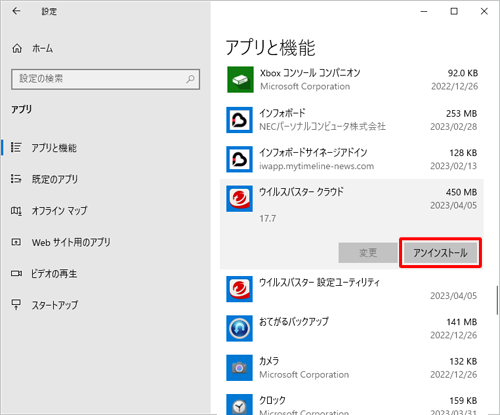Click the ウイルスバスター クラウド name text
Screen dimensions: 500x415
pyautogui.click(x=301, y=192)
